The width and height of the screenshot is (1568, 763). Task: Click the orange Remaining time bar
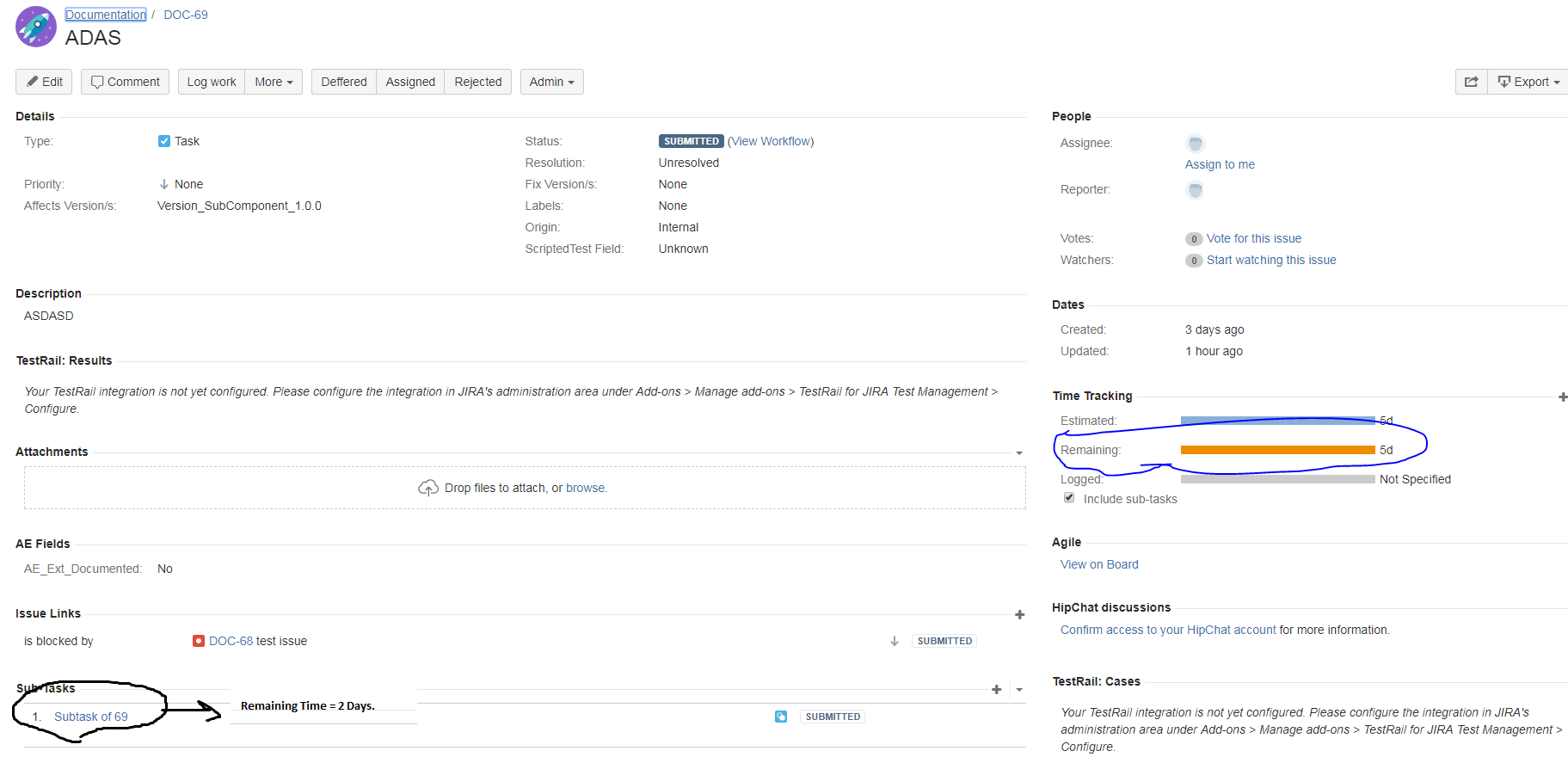click(1277, 450)
